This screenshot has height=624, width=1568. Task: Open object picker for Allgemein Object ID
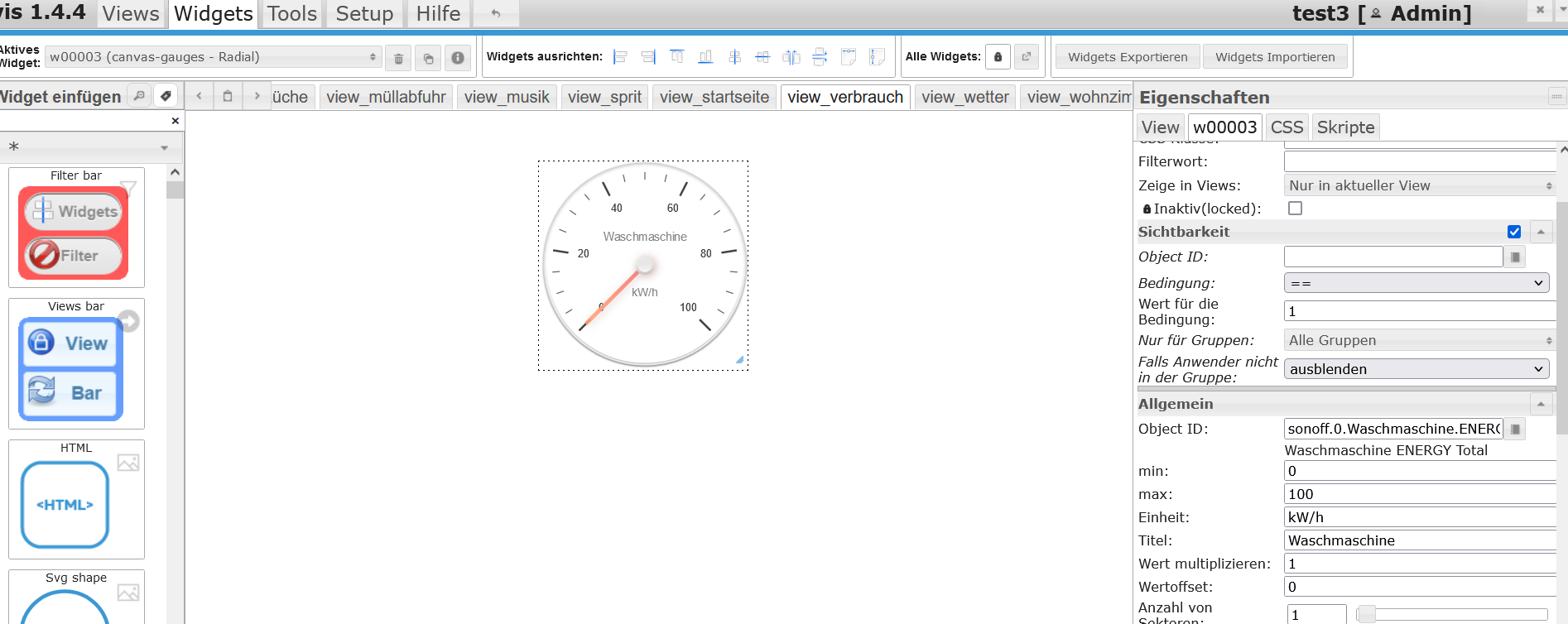pyautogui.click(x=1515, y=429)
